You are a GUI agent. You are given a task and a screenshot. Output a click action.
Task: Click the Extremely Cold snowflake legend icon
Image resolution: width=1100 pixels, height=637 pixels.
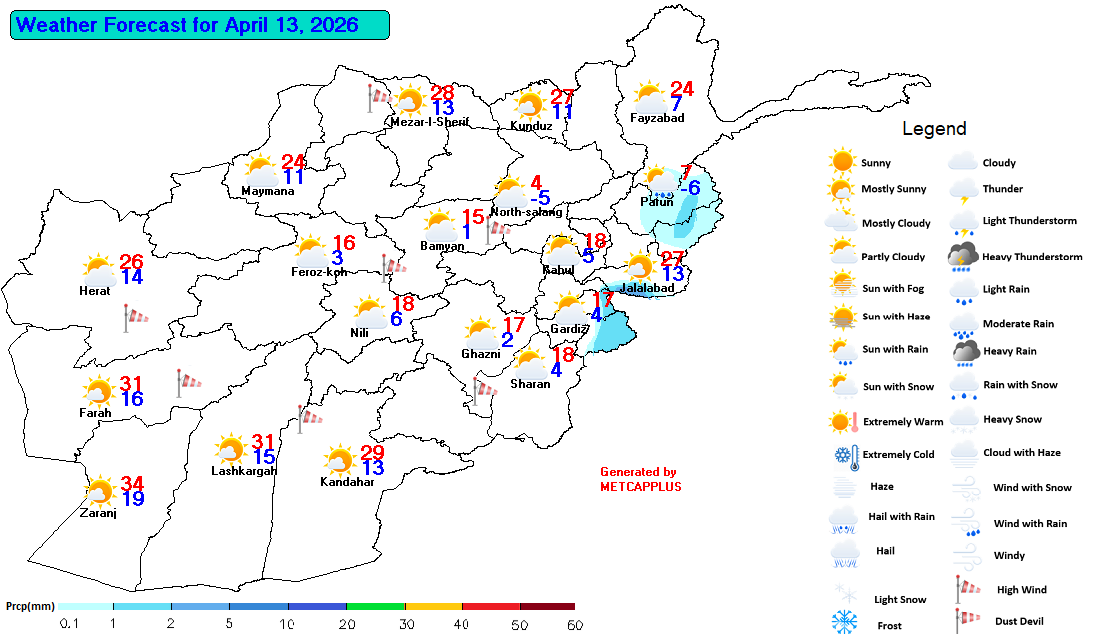click(842, 456)
